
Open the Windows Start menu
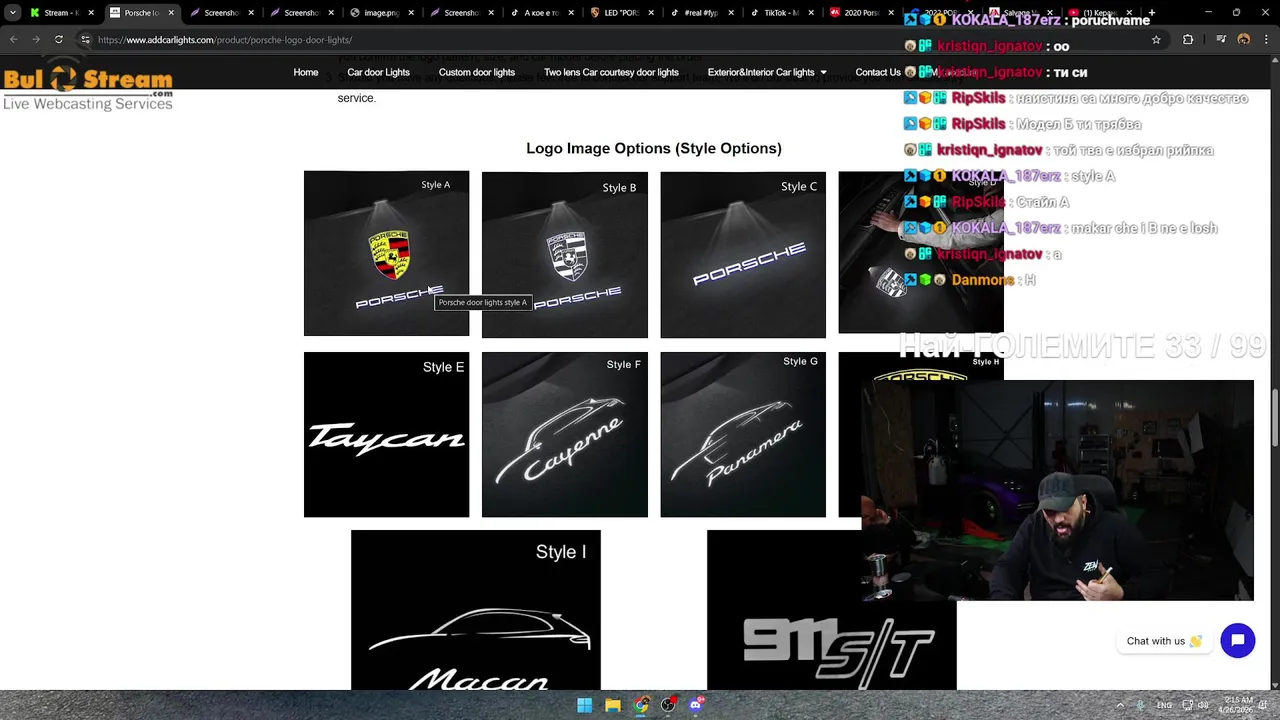tap(585, 705)
